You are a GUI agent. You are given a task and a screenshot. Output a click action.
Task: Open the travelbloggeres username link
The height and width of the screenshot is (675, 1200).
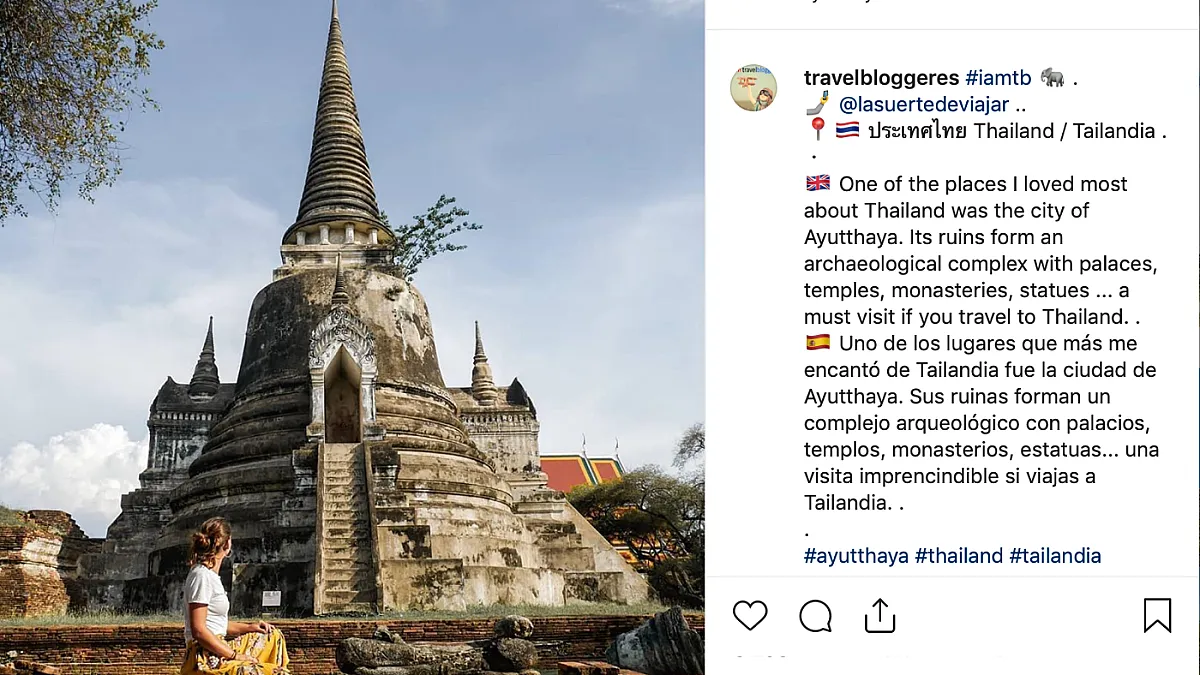881,78
